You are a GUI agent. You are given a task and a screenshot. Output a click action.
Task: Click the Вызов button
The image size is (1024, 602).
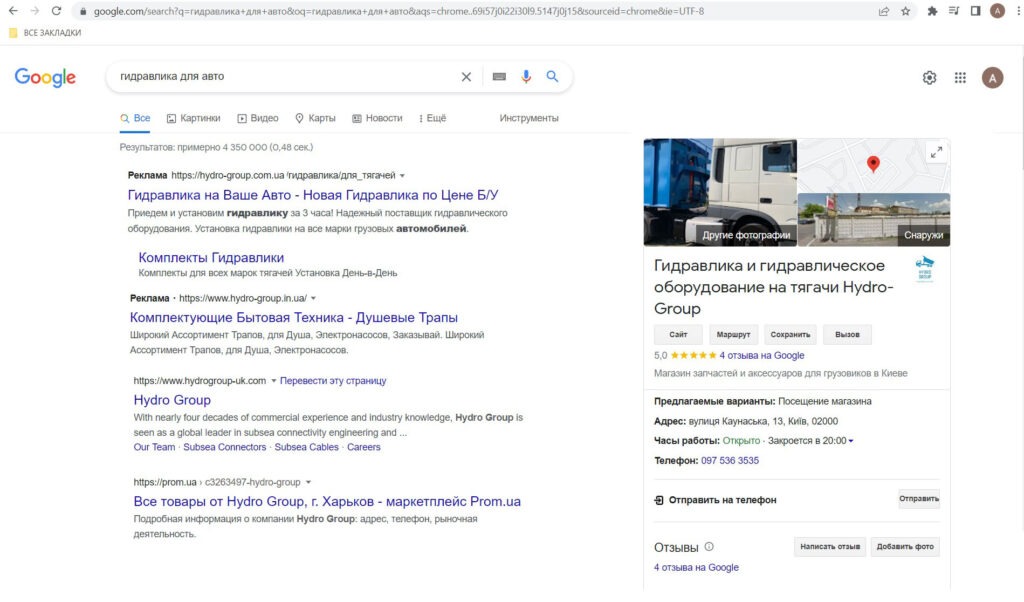click(847, 334)
